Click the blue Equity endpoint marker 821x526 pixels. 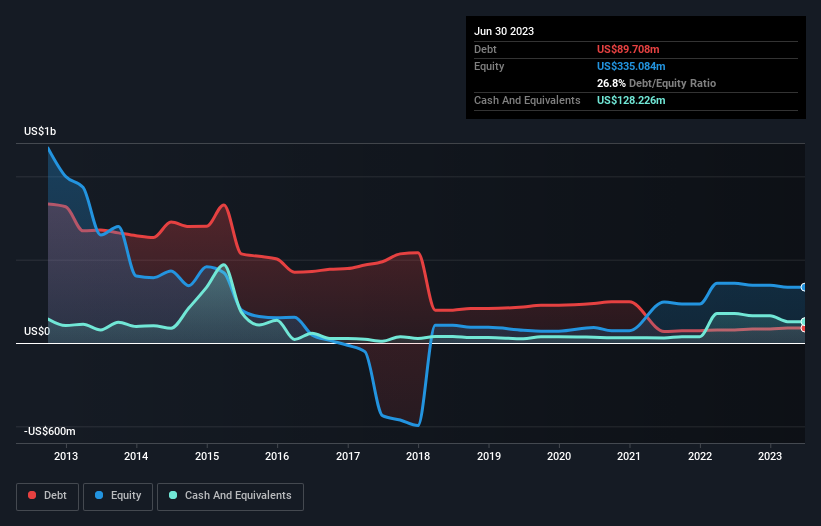(804, 287)
